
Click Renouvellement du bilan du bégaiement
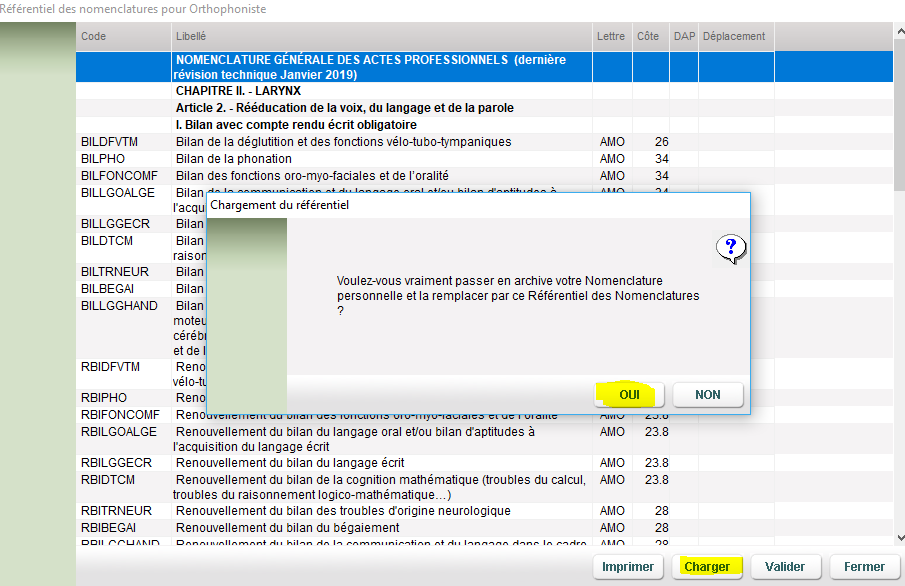coord(287,528)
